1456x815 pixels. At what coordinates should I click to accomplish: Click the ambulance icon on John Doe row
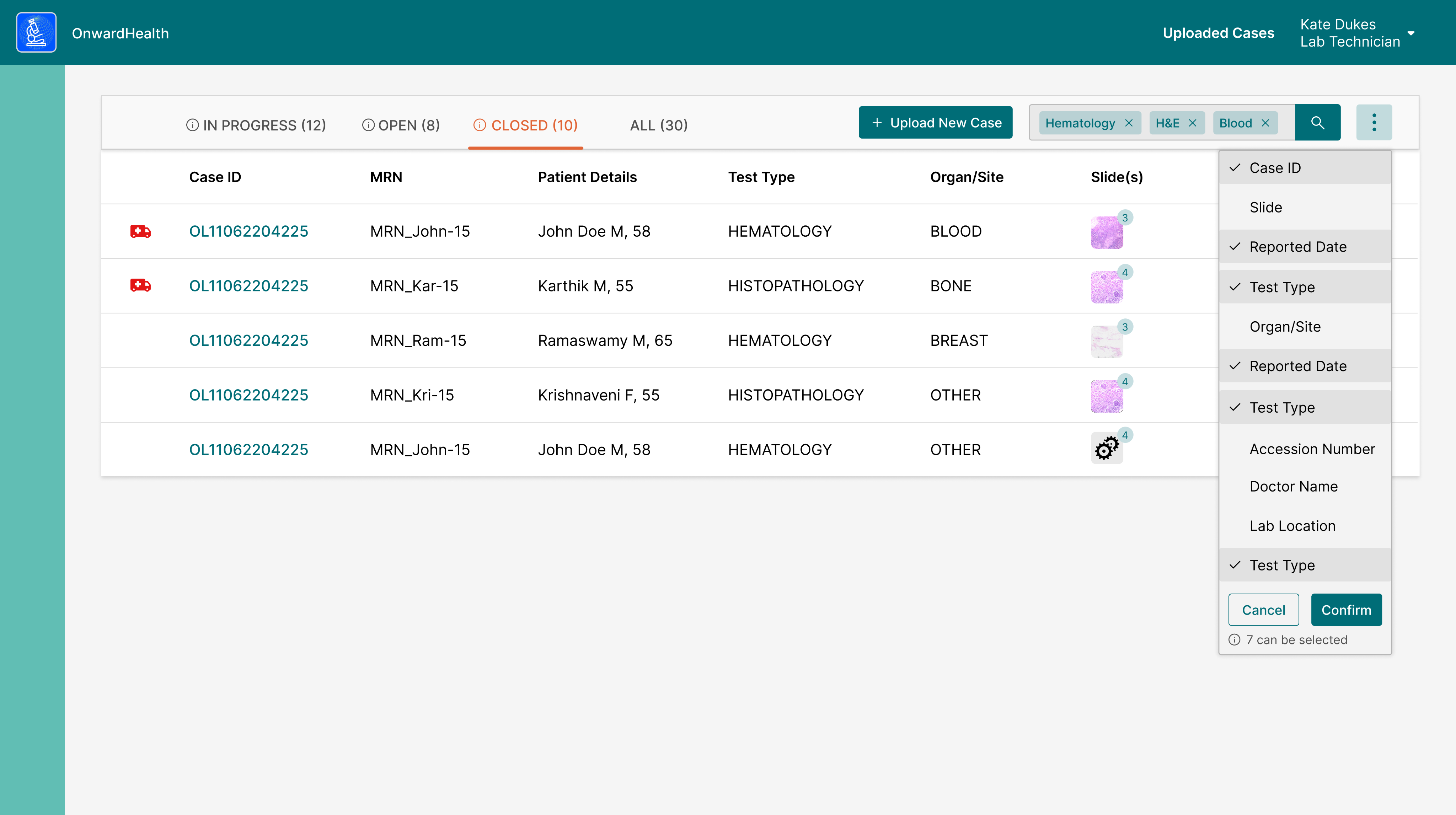pos(140,231)
